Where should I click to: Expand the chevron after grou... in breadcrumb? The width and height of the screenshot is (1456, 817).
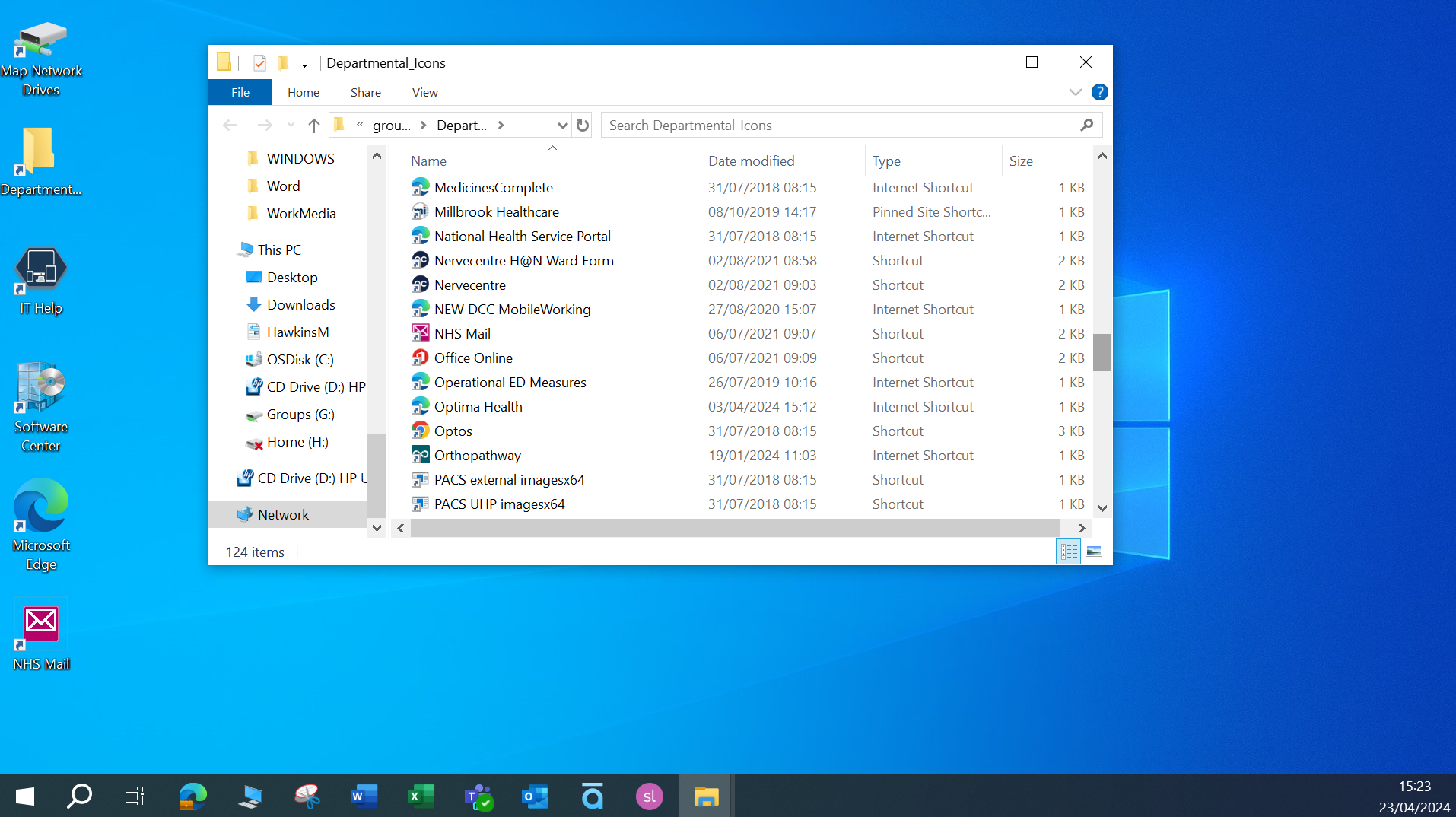(424, 126)
